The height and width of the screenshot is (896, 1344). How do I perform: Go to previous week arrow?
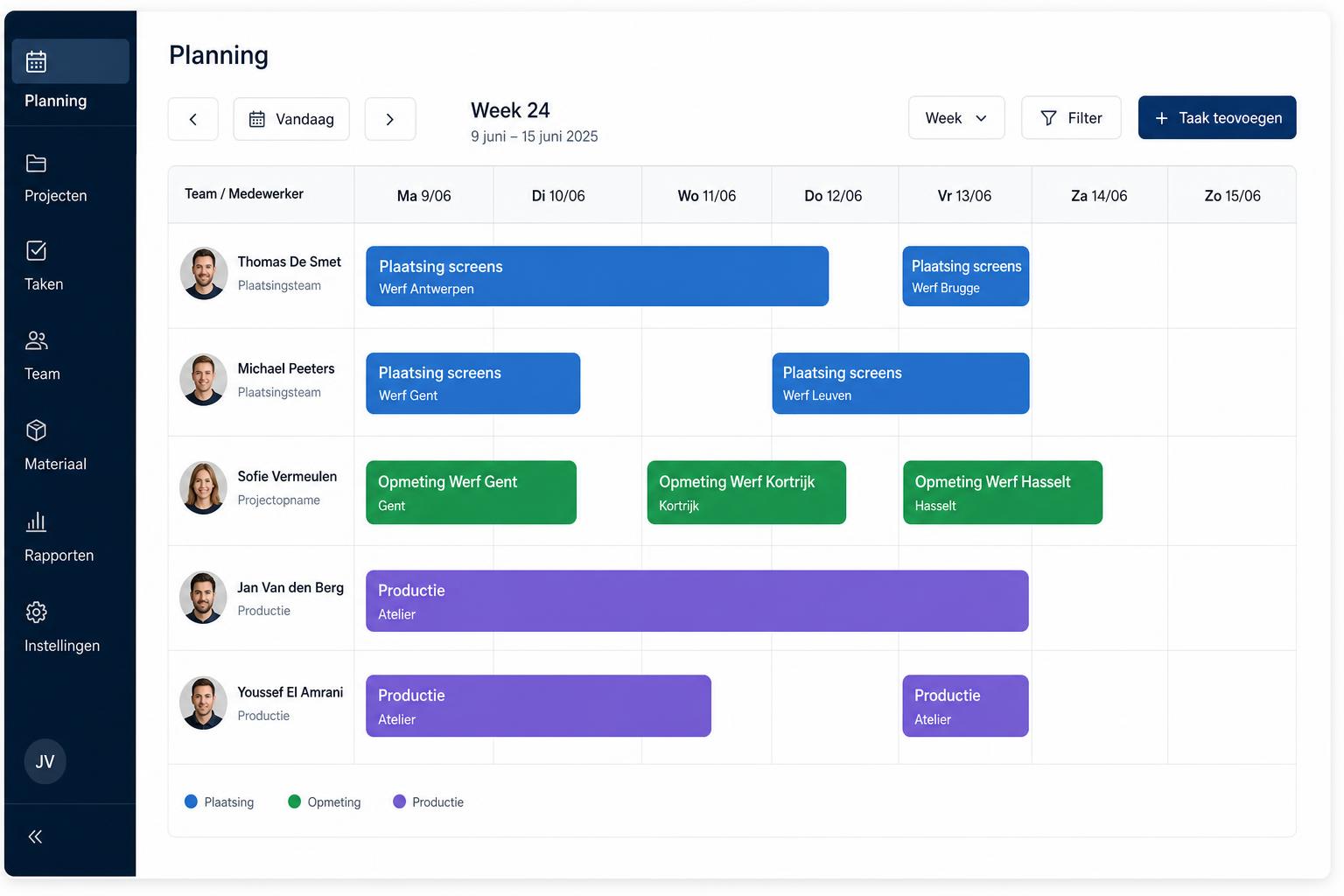[x=193, y=119]
